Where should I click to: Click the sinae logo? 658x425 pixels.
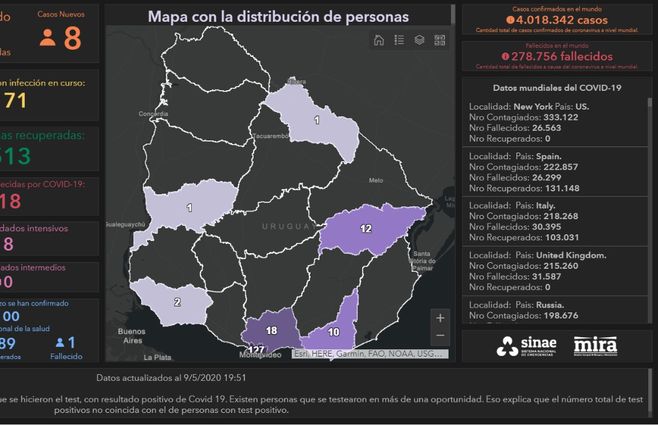click(521, 346)
